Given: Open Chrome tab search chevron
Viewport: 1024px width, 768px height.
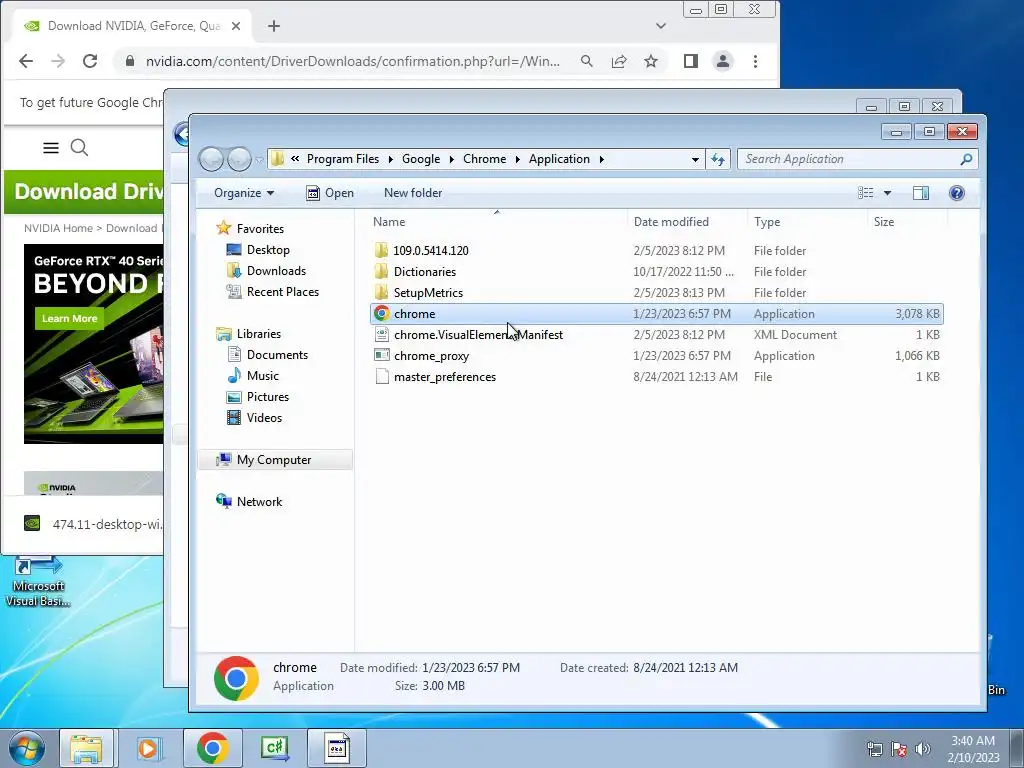Looking at the screenshot, I should tap(661, 26).
